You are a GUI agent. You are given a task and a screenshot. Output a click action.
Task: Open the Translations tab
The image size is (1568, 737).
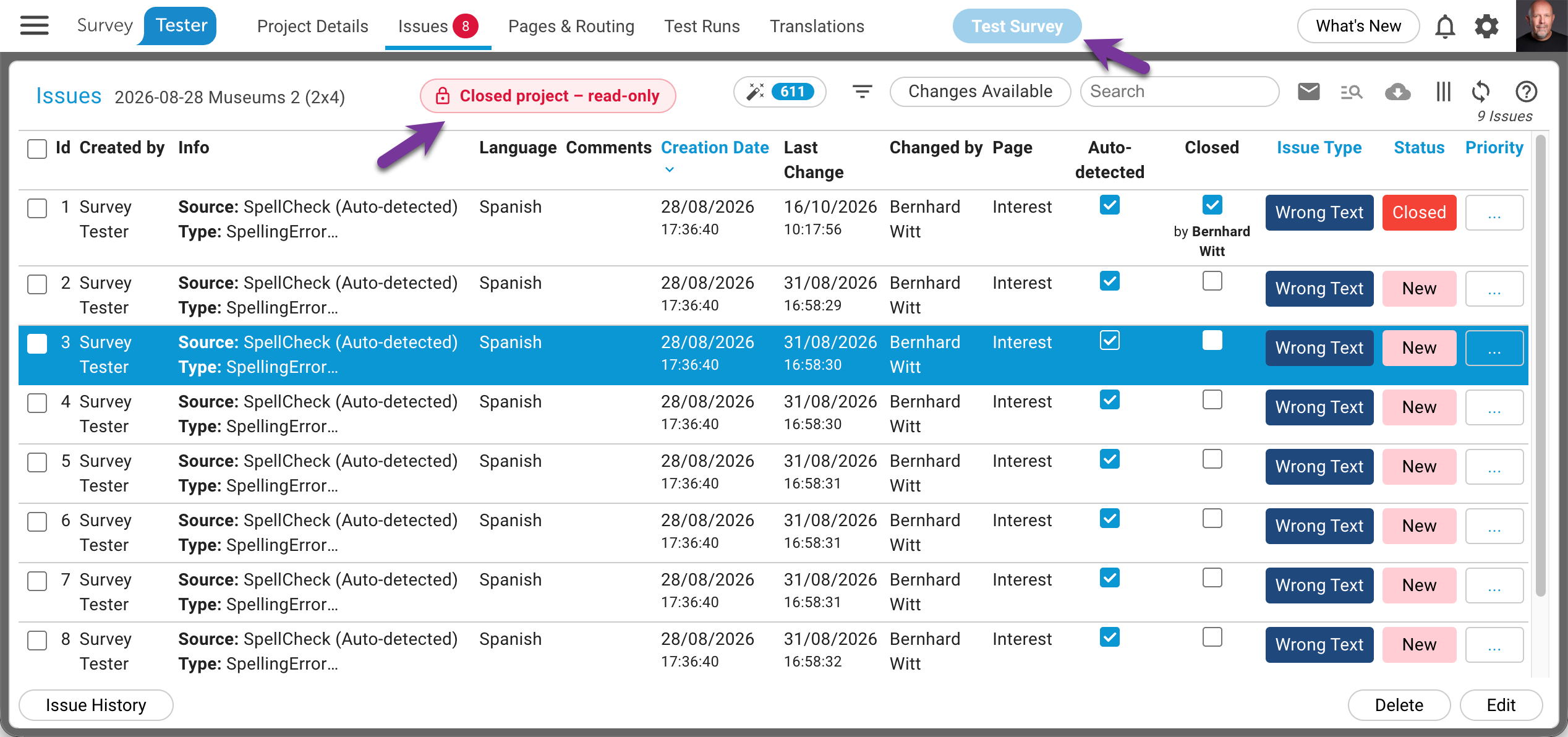click(x=817, y=27)
